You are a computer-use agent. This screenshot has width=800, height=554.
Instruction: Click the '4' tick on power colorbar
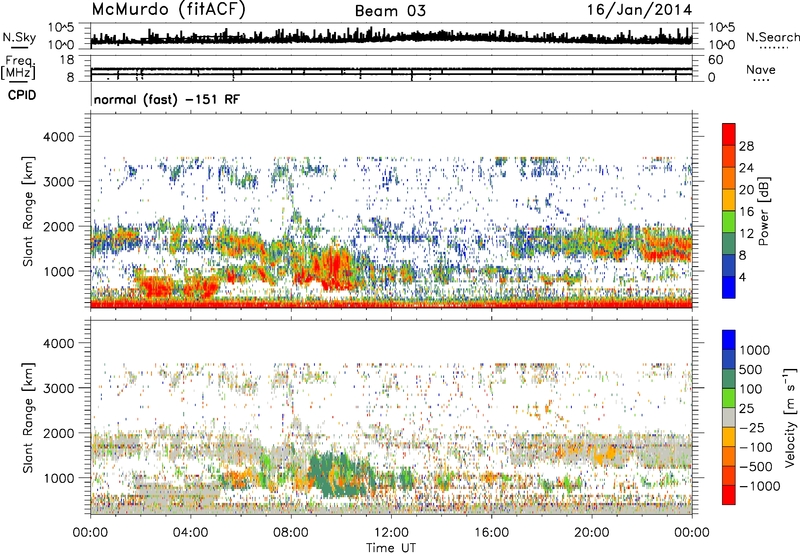(742, 277)
